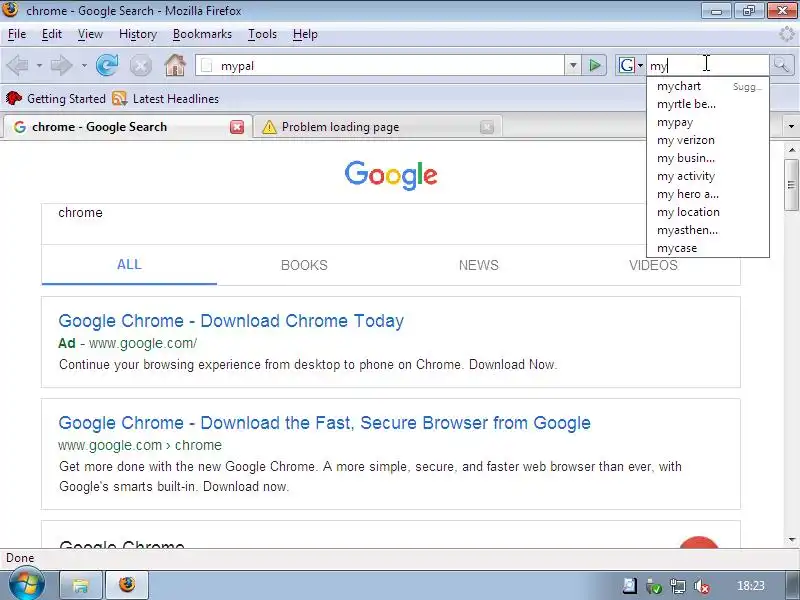Click the Back navigation arrow

point(18,65)
